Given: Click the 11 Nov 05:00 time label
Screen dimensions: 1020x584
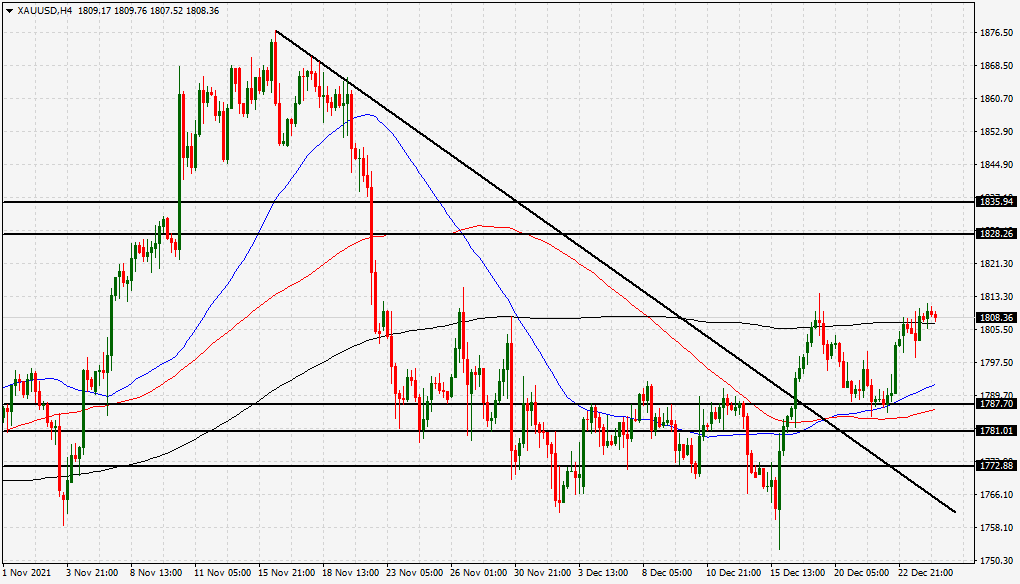Looking at the screenshot, I should click(222, 573).
